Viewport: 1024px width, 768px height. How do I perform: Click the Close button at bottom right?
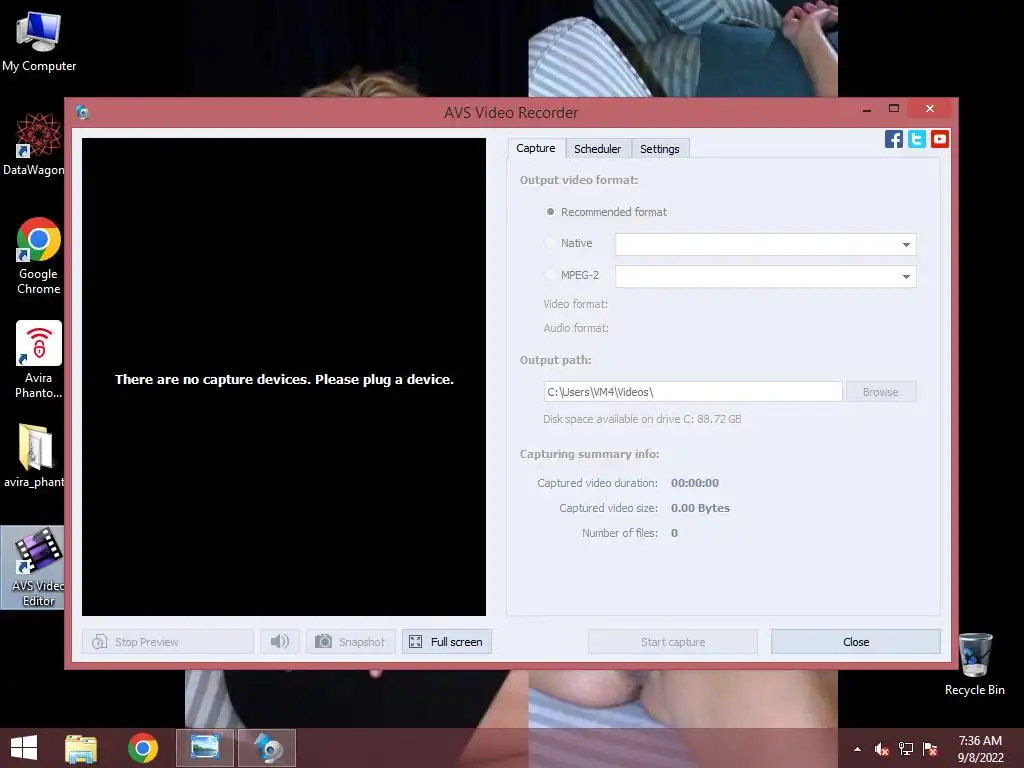(x=856, y=641)
